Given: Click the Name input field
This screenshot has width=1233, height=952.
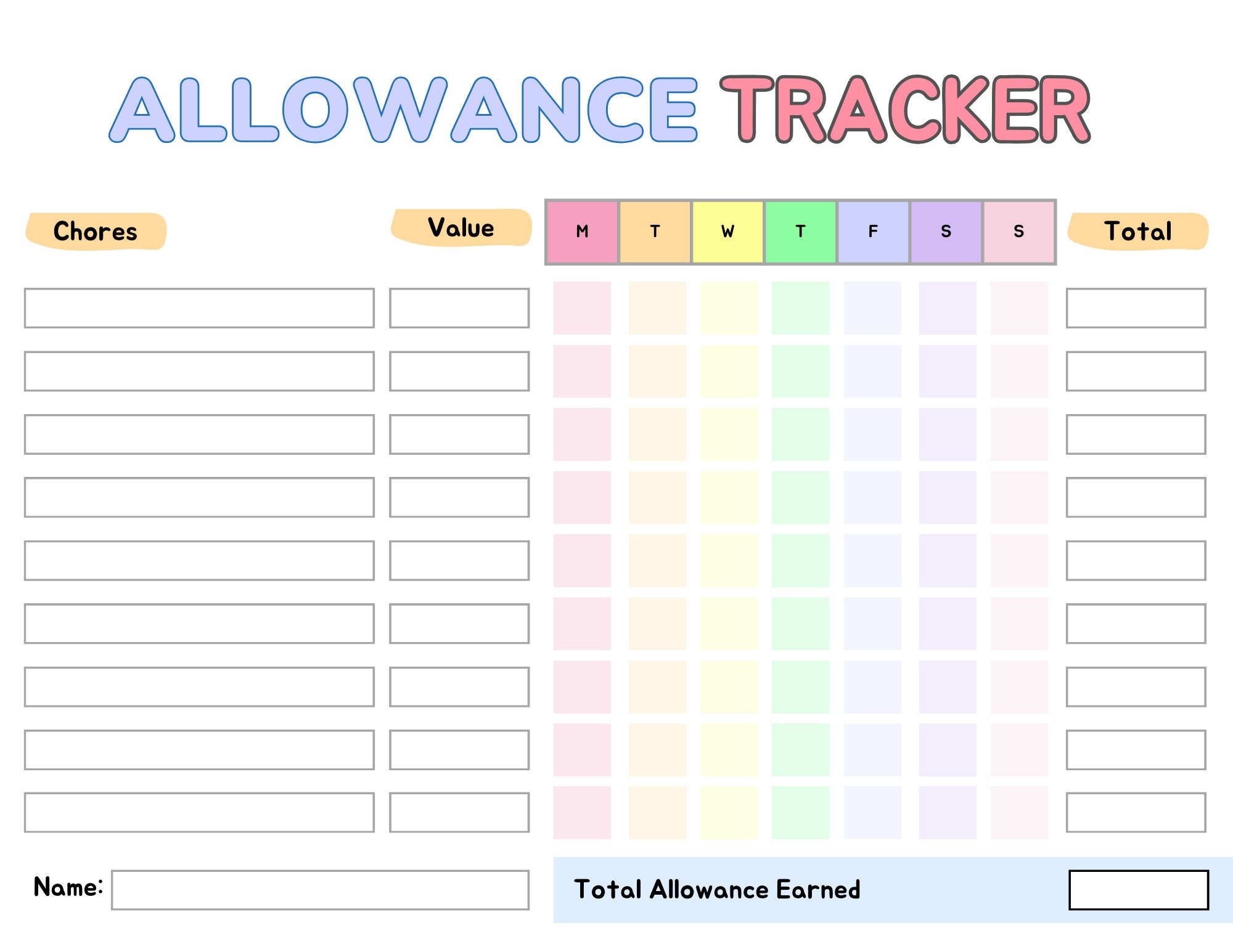Looking at the screenshot, I should coord(320,890).
